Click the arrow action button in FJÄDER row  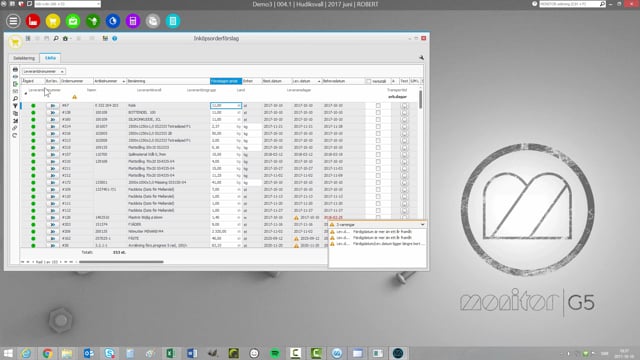(x=52, y=224)
